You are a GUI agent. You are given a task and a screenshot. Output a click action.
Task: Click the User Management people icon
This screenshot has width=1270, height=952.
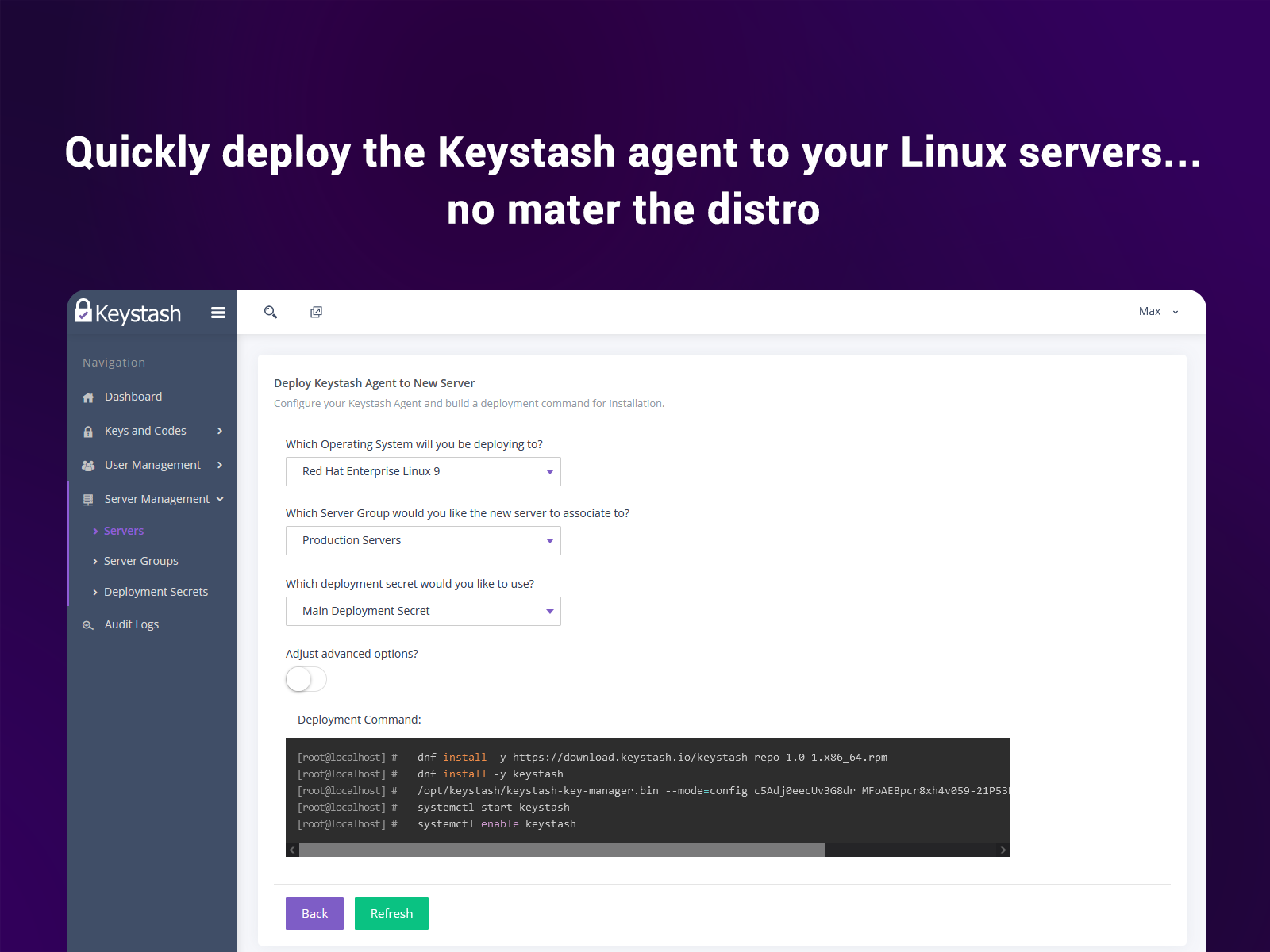click(88, 466)
